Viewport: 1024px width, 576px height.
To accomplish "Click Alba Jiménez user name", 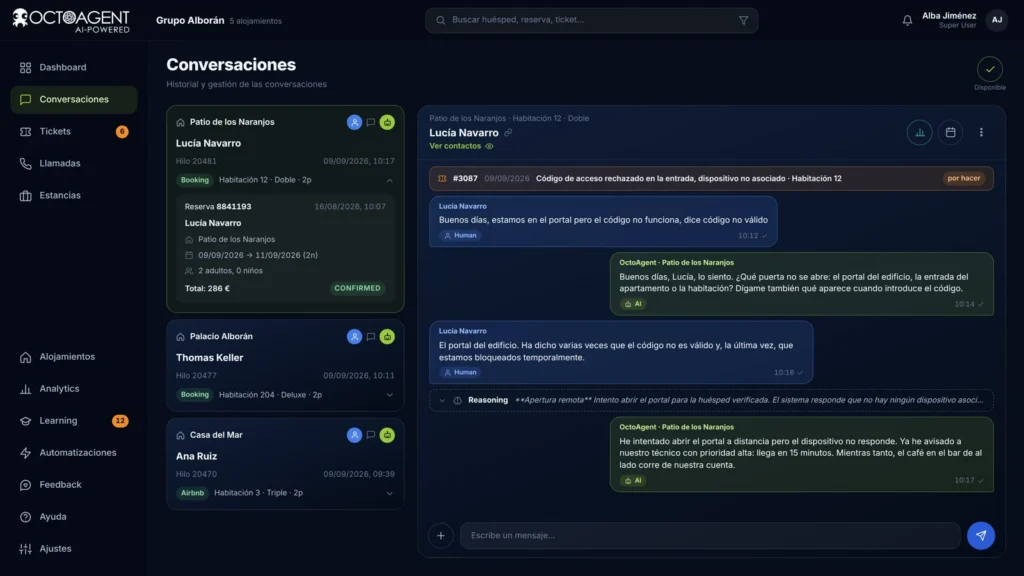I will click(949, 16).
